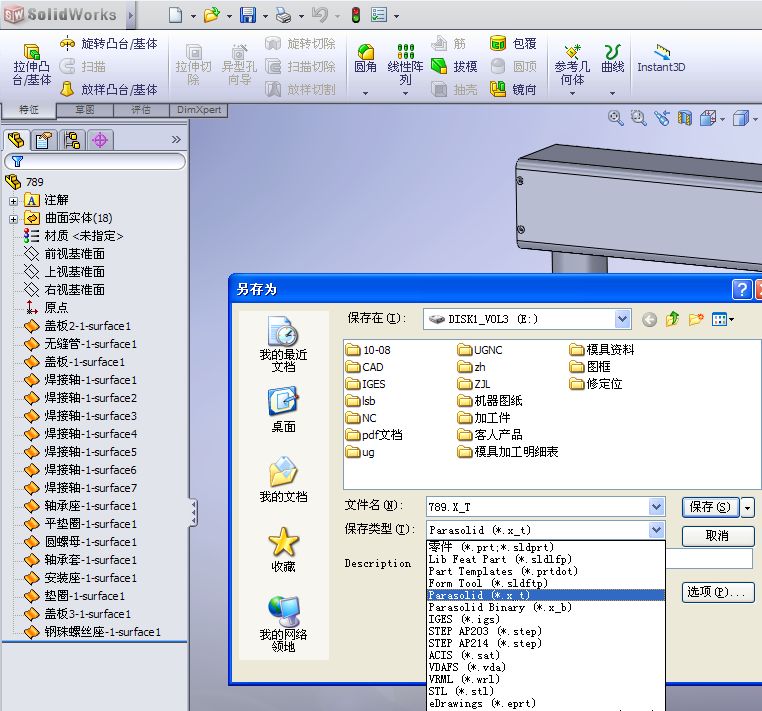Open the ConfigurationManager tab
762x711 pixels.
click(72, 140)
